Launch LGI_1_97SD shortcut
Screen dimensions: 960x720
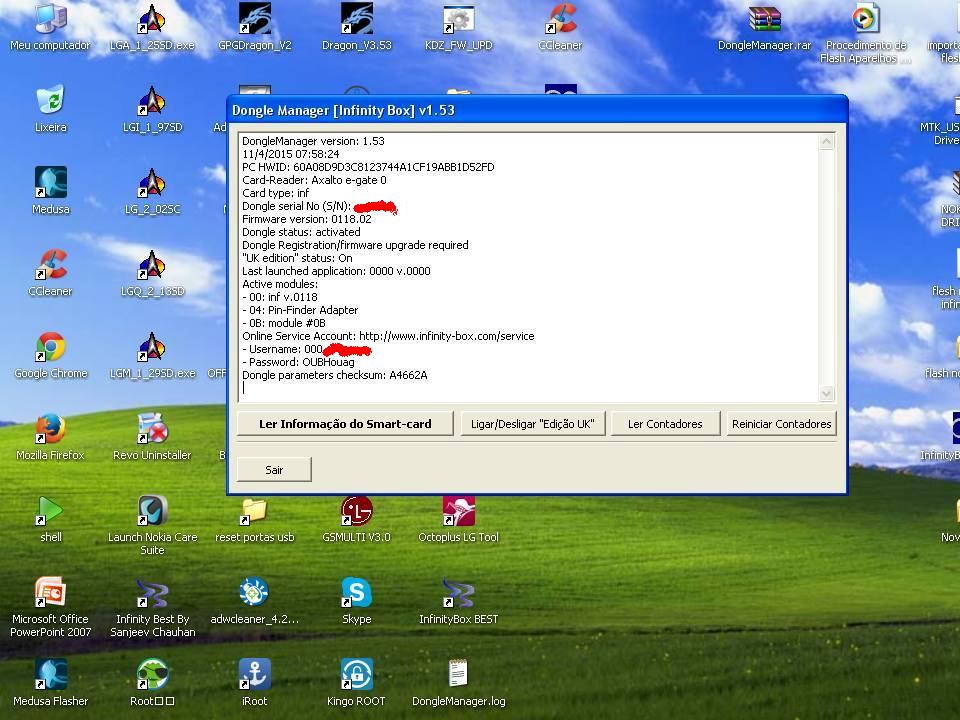point(152,109)
